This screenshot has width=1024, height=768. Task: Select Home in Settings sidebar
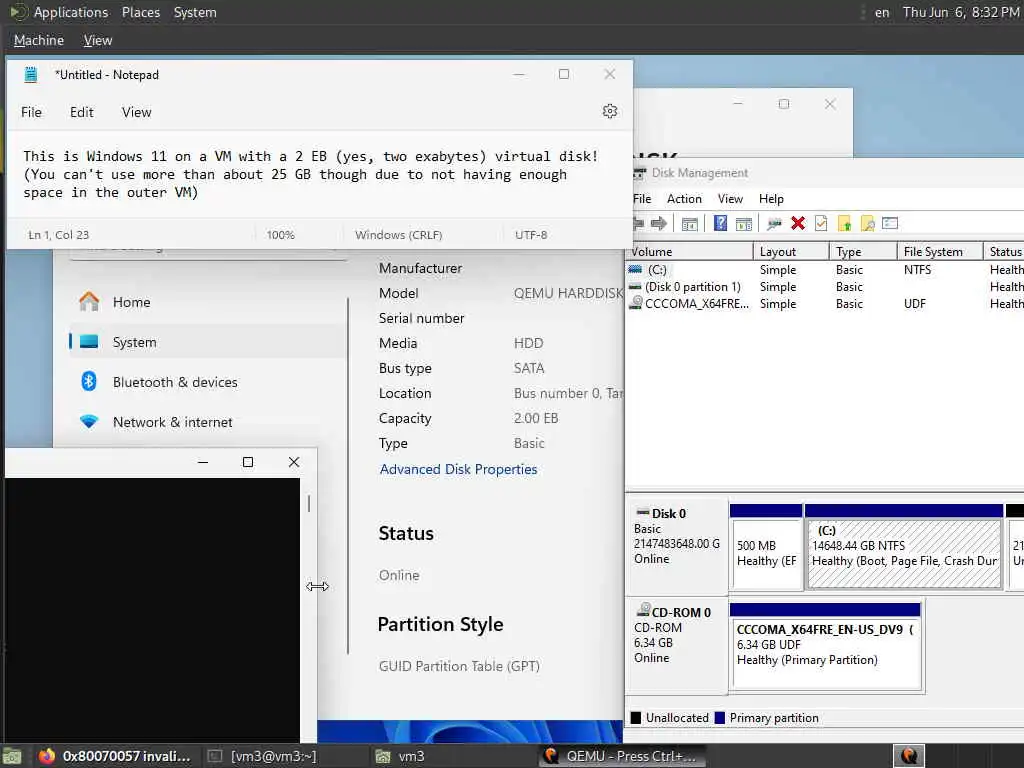[x=208, y=302]
